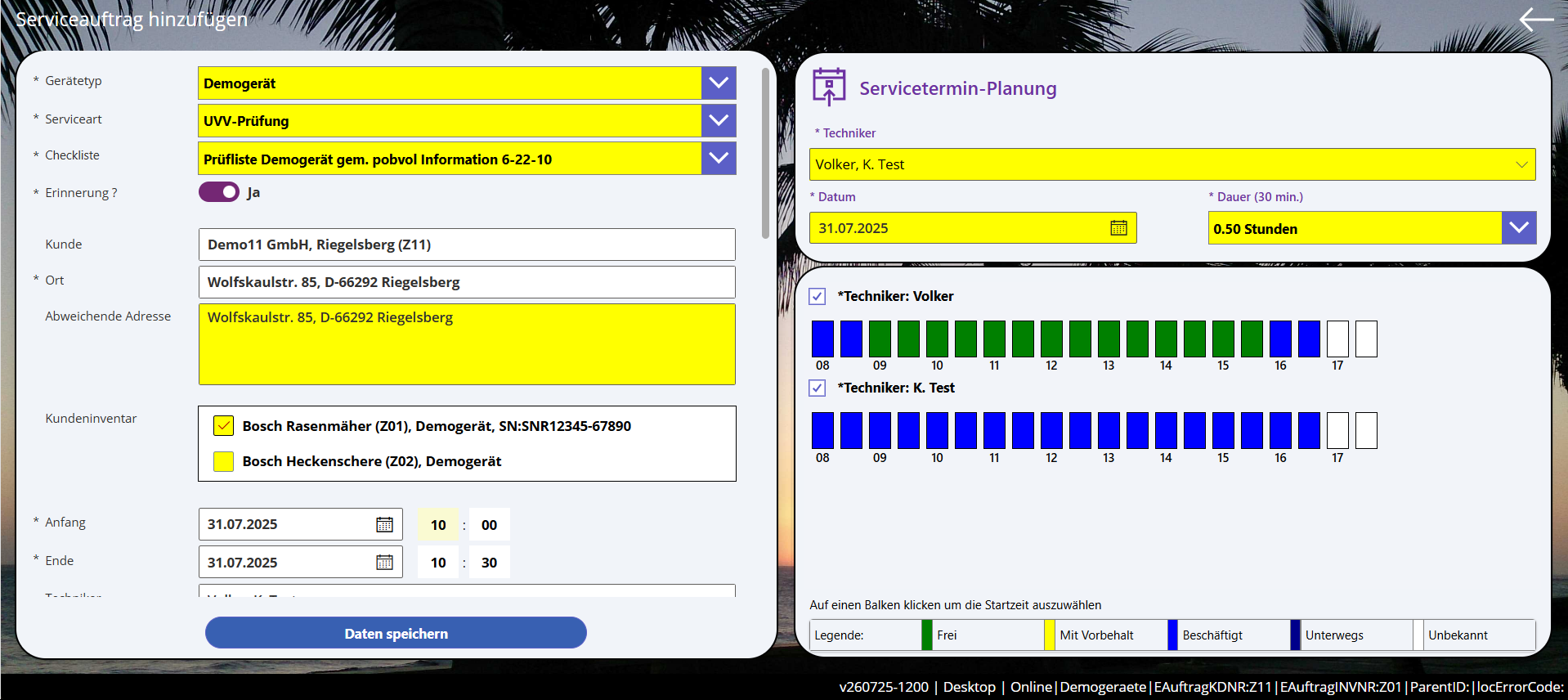Uncheck Techniker: K. Test checkbox
Screen dimensions: 1568x700
click(x=818, y=388)
